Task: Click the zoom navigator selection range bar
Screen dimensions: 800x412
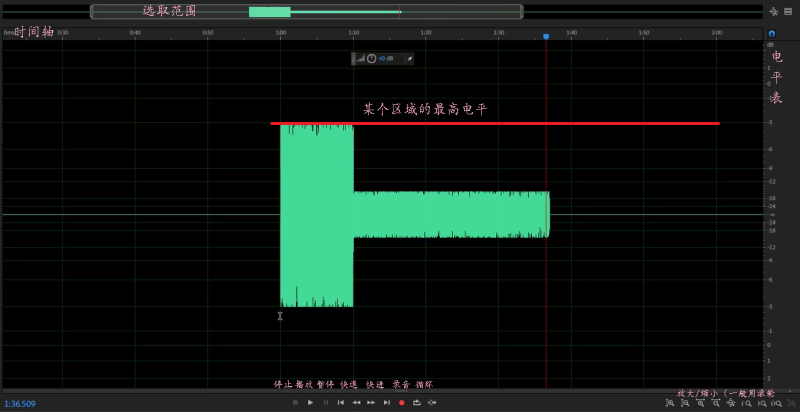Action: point(306,12)
